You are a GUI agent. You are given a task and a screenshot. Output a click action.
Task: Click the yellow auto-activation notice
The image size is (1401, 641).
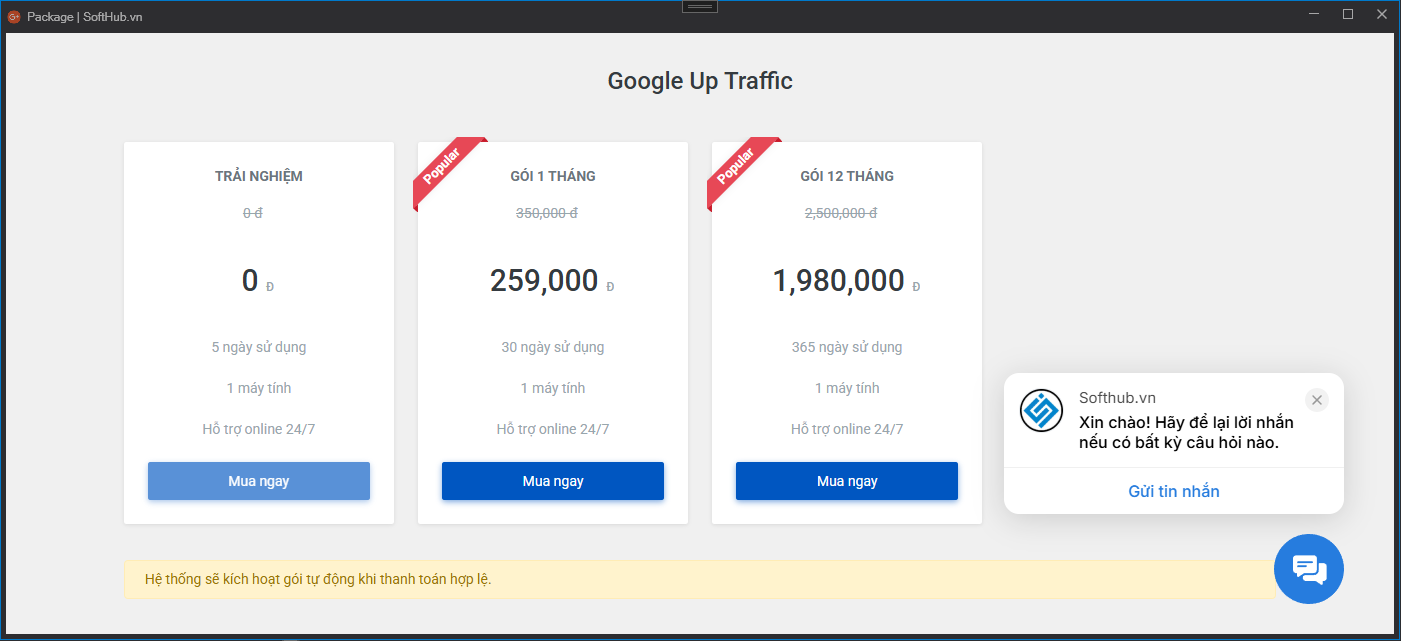click(700, 579)
